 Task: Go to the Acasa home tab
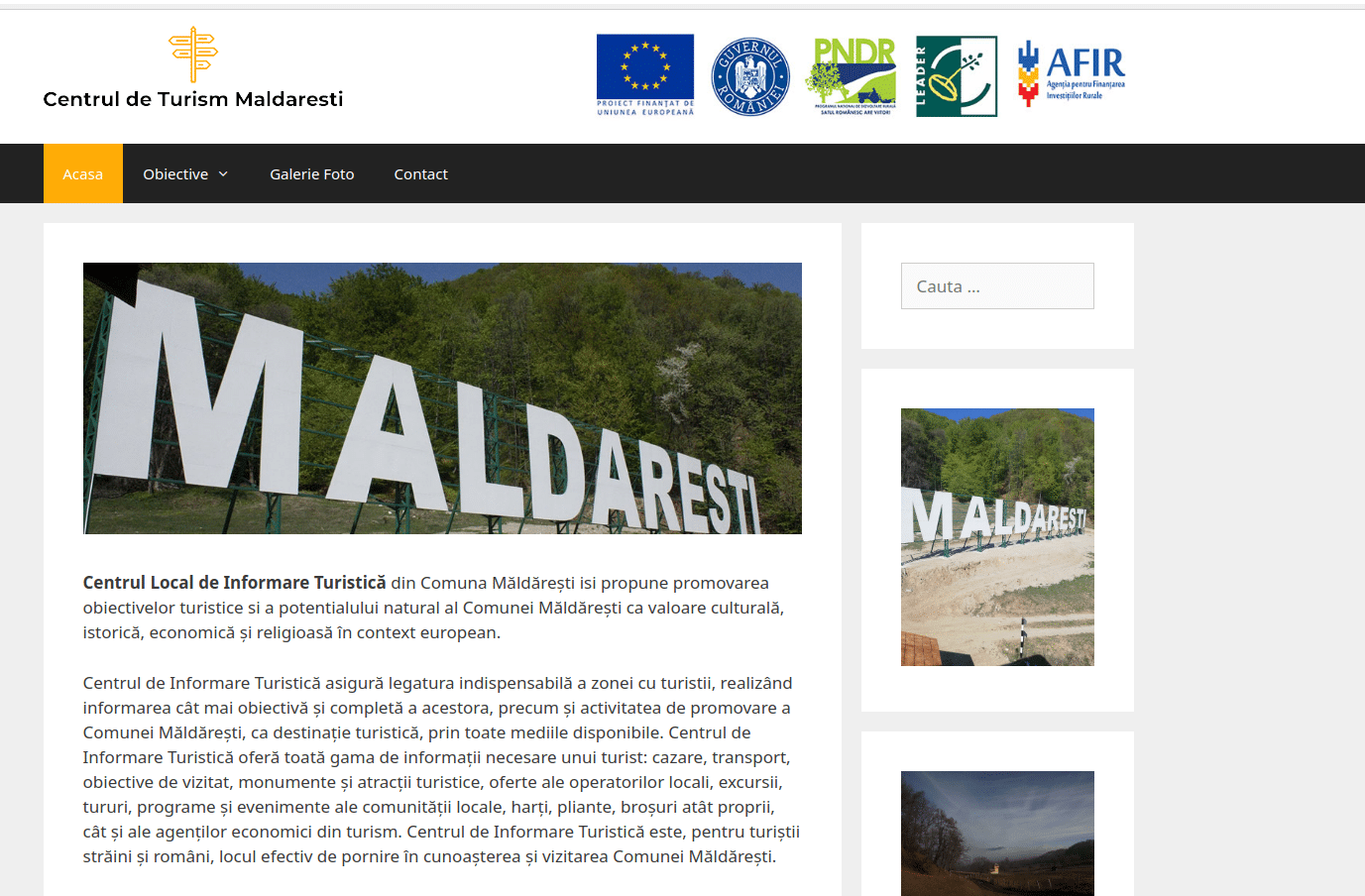(82, 174)
